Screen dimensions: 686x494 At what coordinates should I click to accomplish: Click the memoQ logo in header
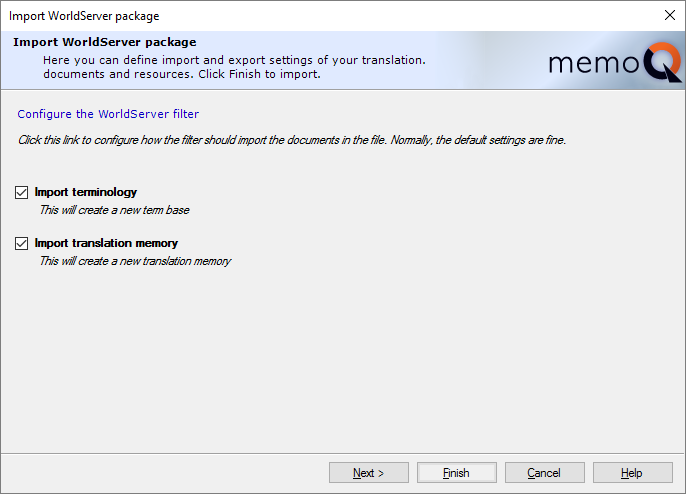[614, 65]
